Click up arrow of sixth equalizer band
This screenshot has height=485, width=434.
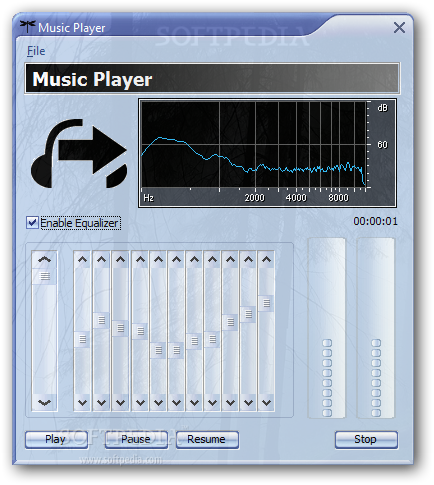tap(176, 260)
